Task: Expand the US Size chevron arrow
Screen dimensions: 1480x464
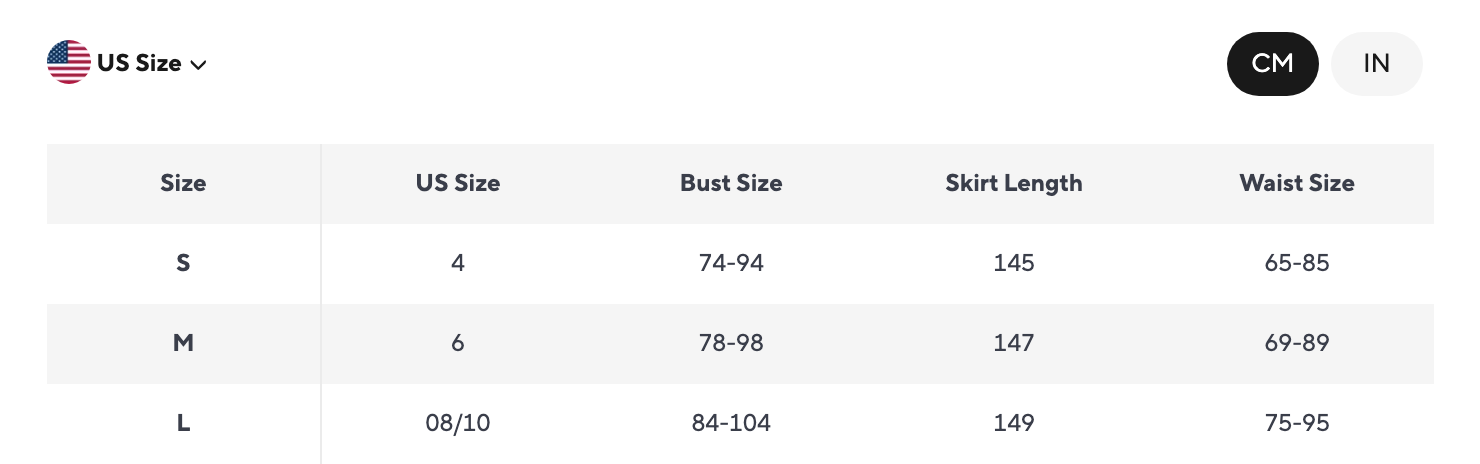Action: click(198, 65)
